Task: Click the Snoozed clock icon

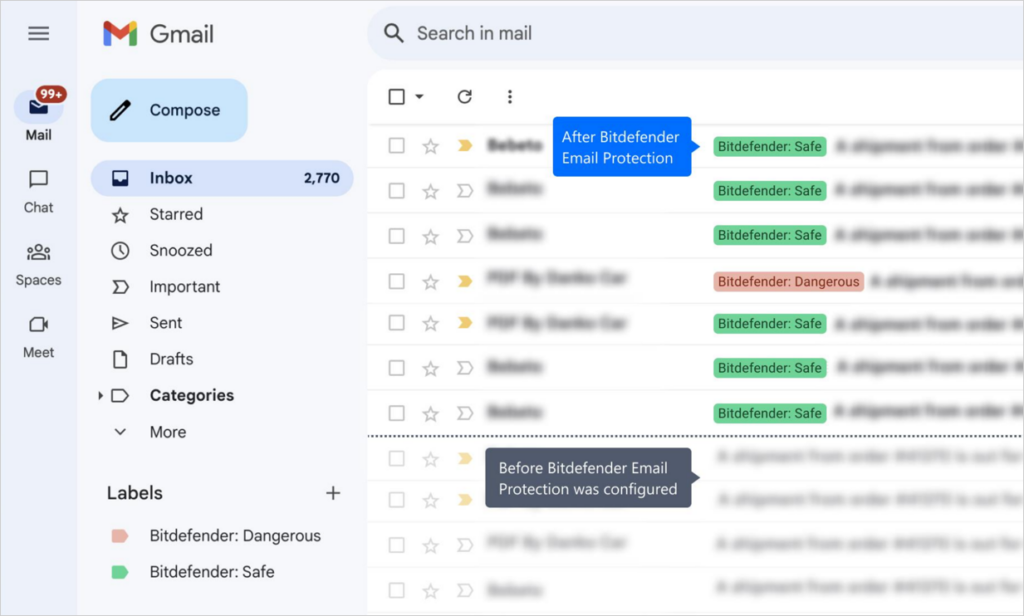Action: point(120,251)
